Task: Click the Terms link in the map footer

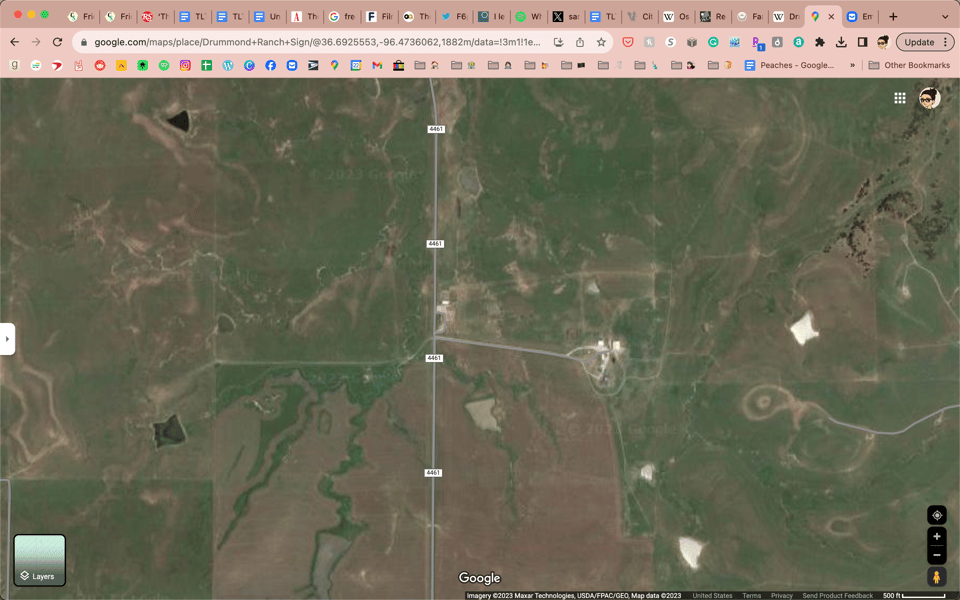Action: pyautogui.click(x=752, y=594)
